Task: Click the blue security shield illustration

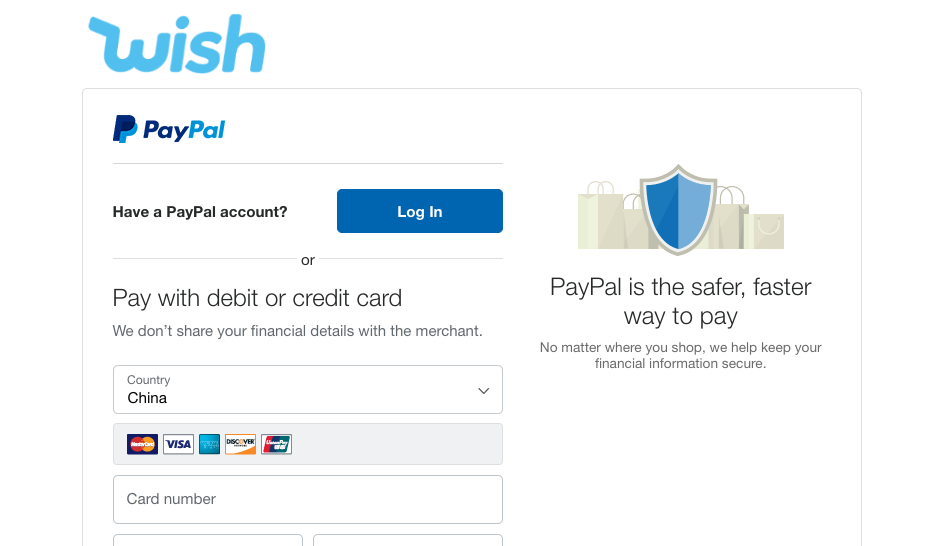Action: coord(678,209)
